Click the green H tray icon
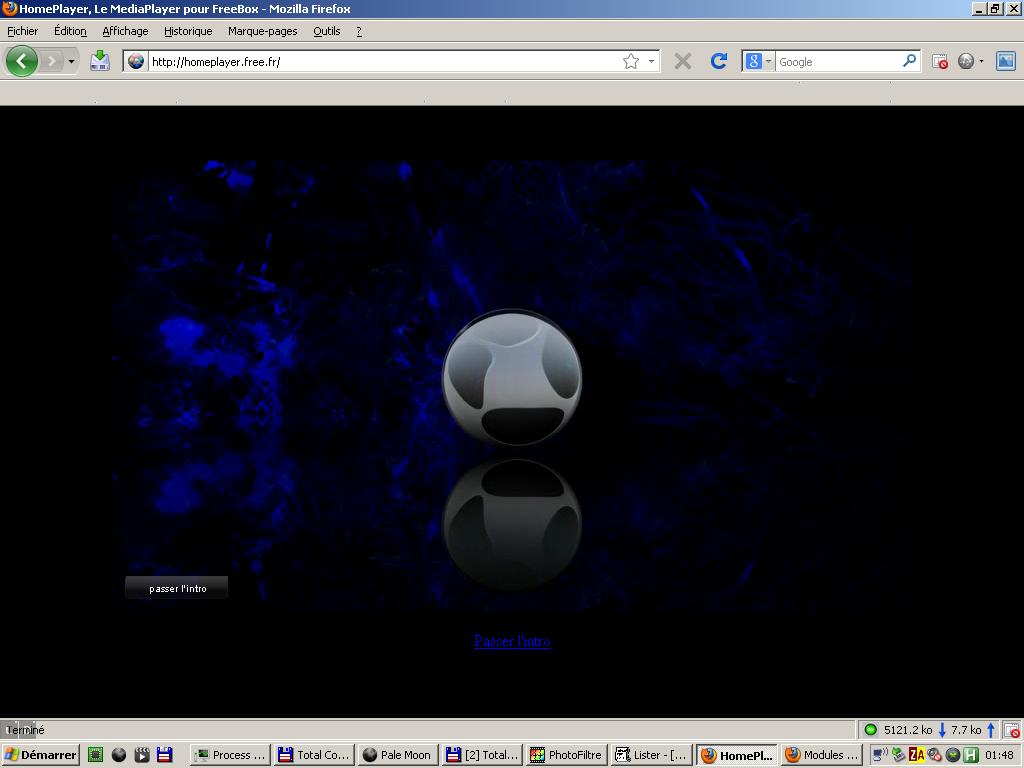Image resolution: width=1024 pixels, height=768 pixels. pos(971,755)
